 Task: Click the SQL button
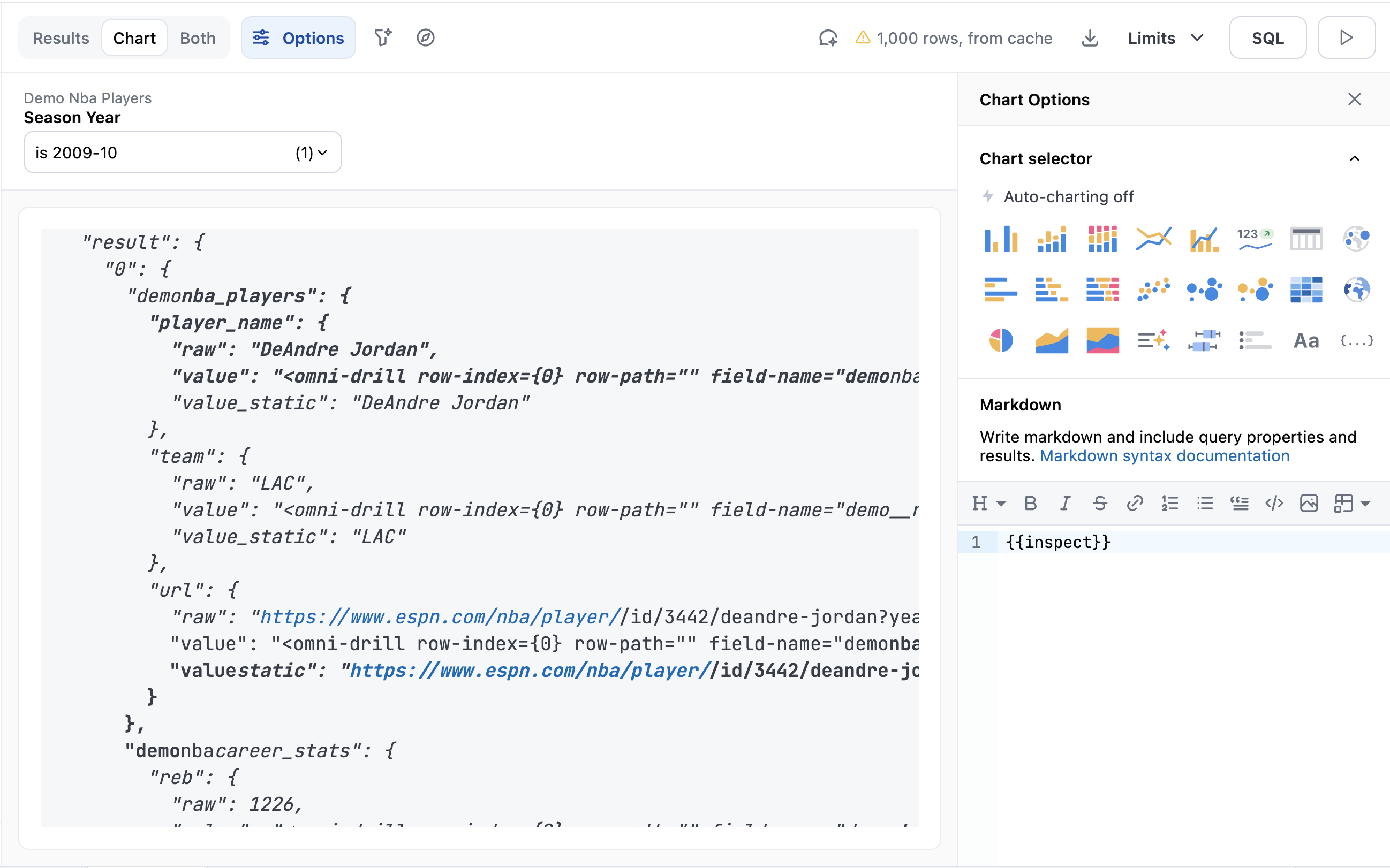1267,38
